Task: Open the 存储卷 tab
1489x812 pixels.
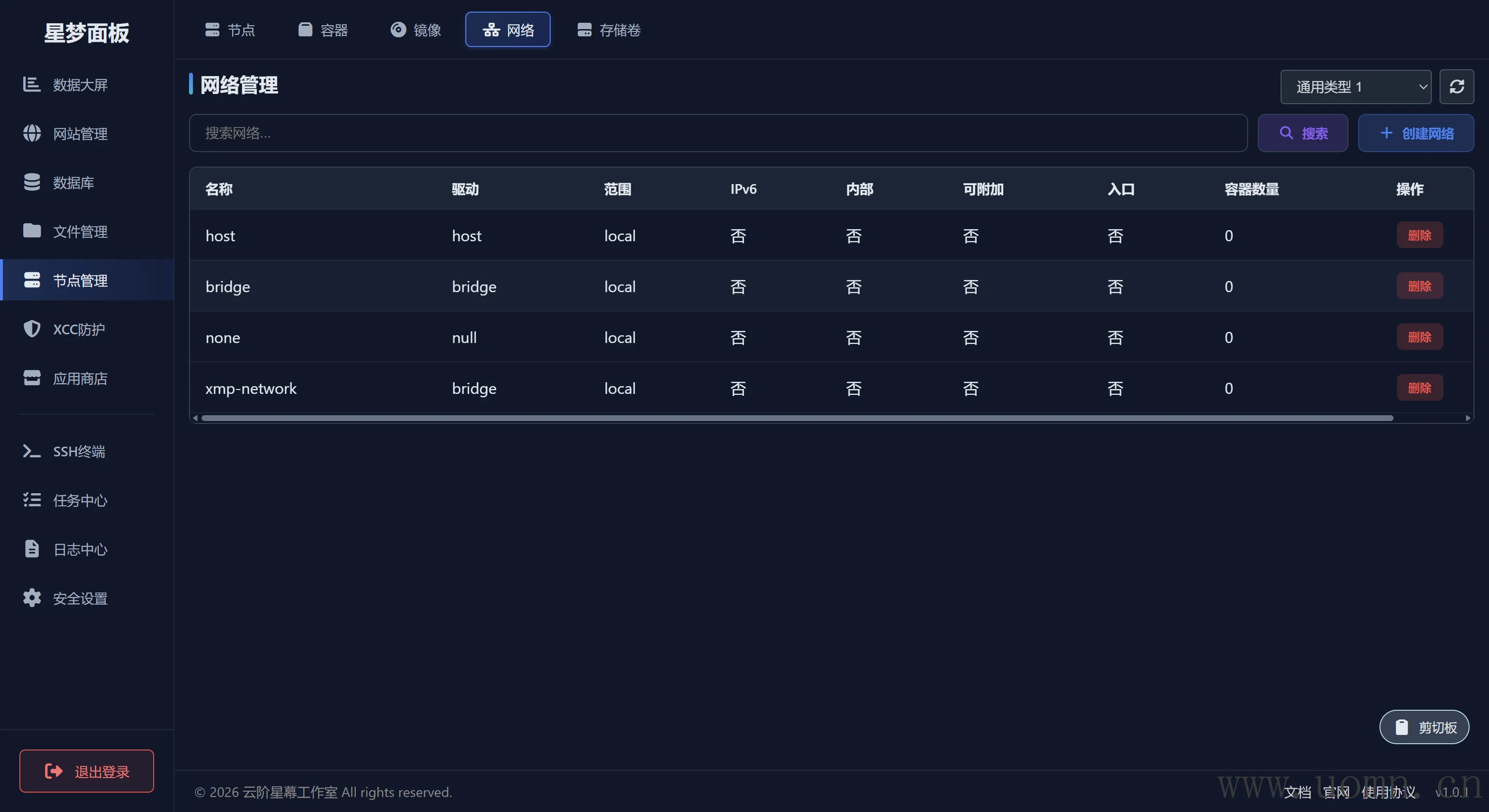Action: (609, 30)
